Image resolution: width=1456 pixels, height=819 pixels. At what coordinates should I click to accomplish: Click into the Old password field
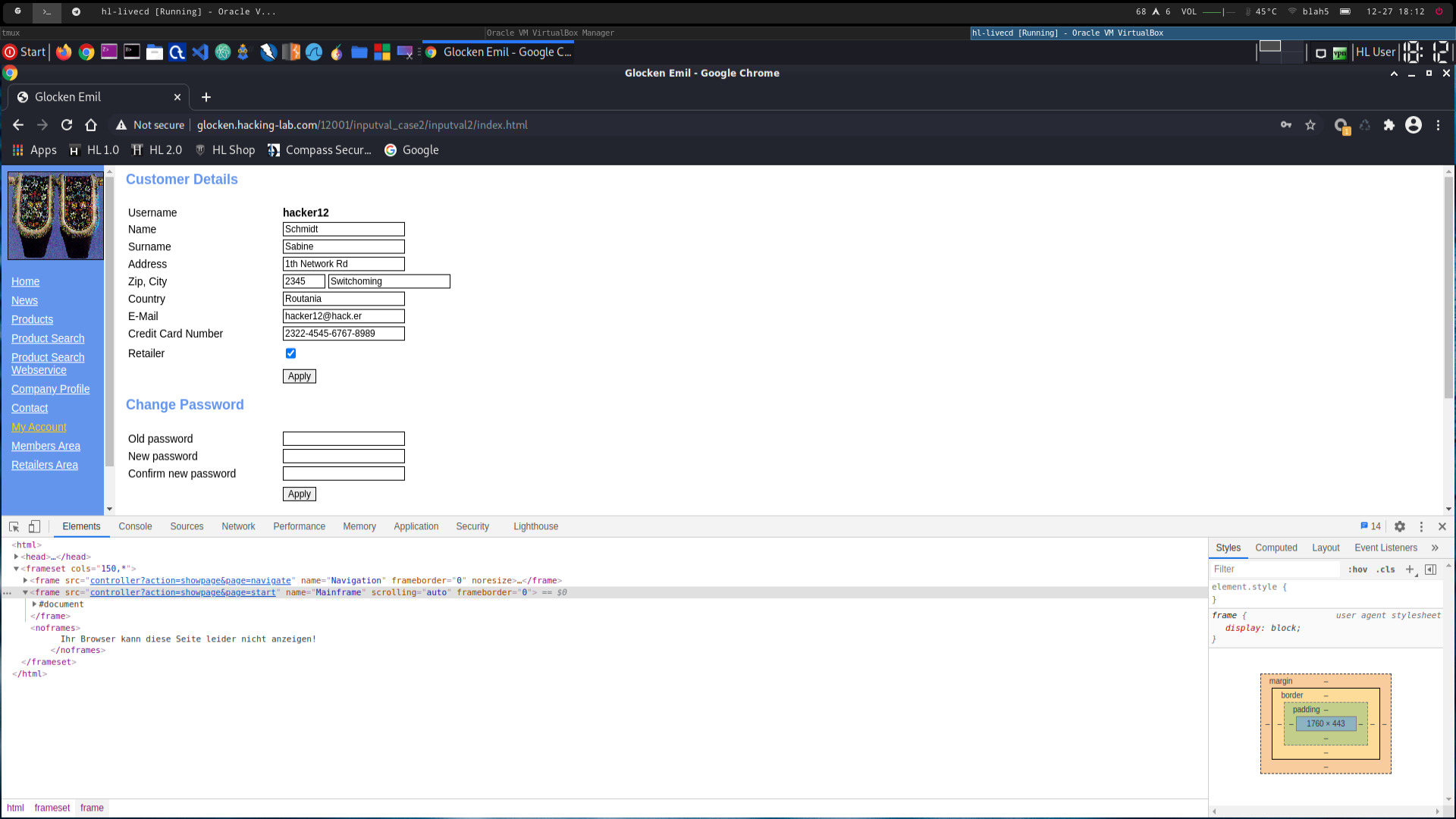344,439
